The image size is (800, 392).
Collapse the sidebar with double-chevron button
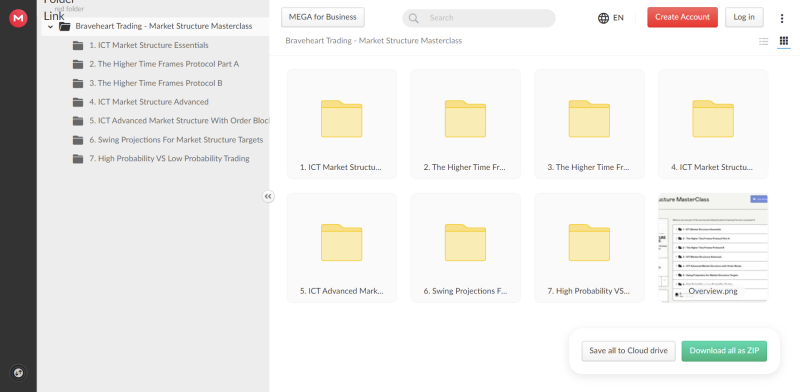268,197
